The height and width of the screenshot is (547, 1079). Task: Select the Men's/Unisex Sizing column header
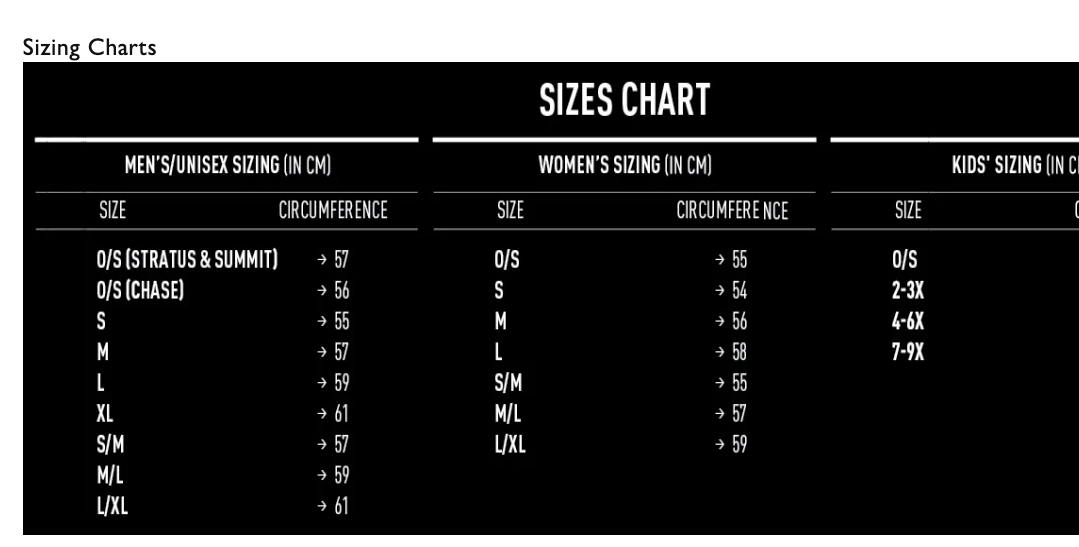tap(226, 165)
